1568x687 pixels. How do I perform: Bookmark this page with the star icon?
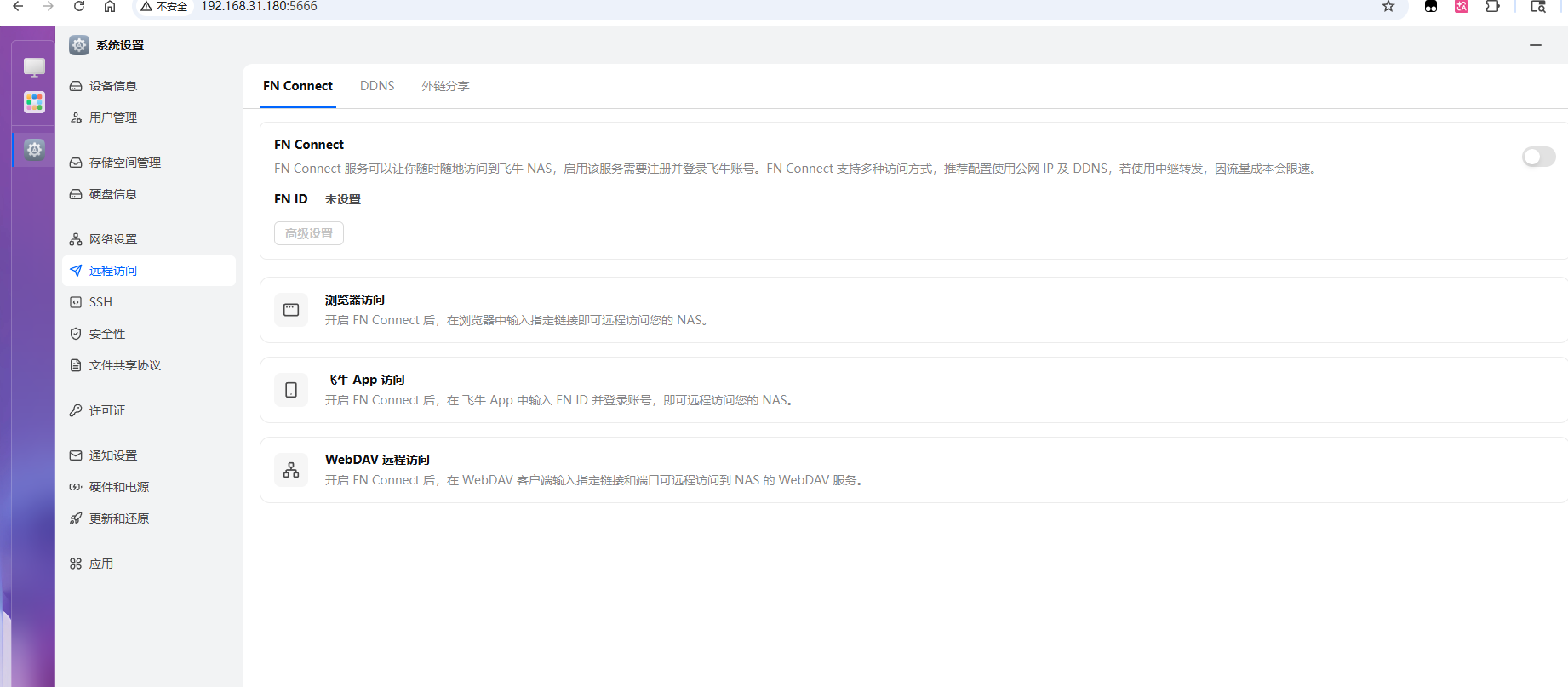pos(1388,6)
